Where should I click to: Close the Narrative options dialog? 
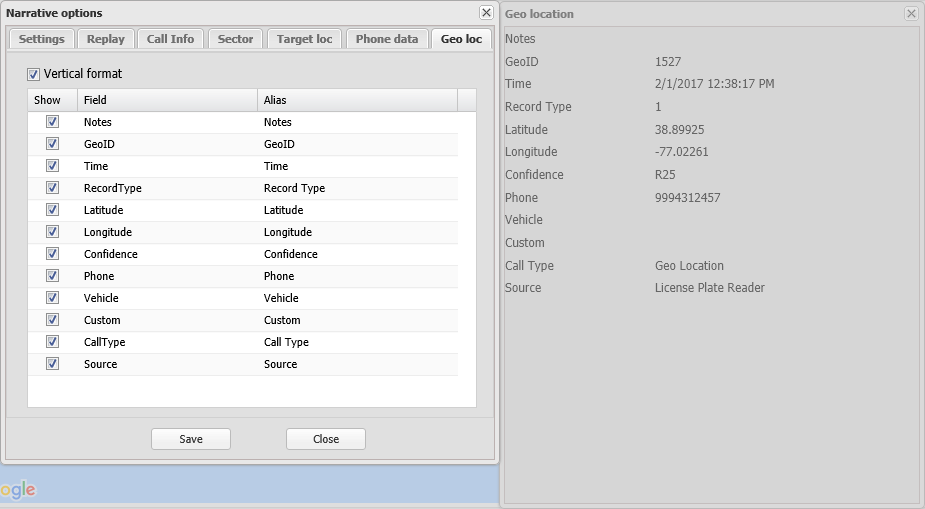tap(486, 13)
